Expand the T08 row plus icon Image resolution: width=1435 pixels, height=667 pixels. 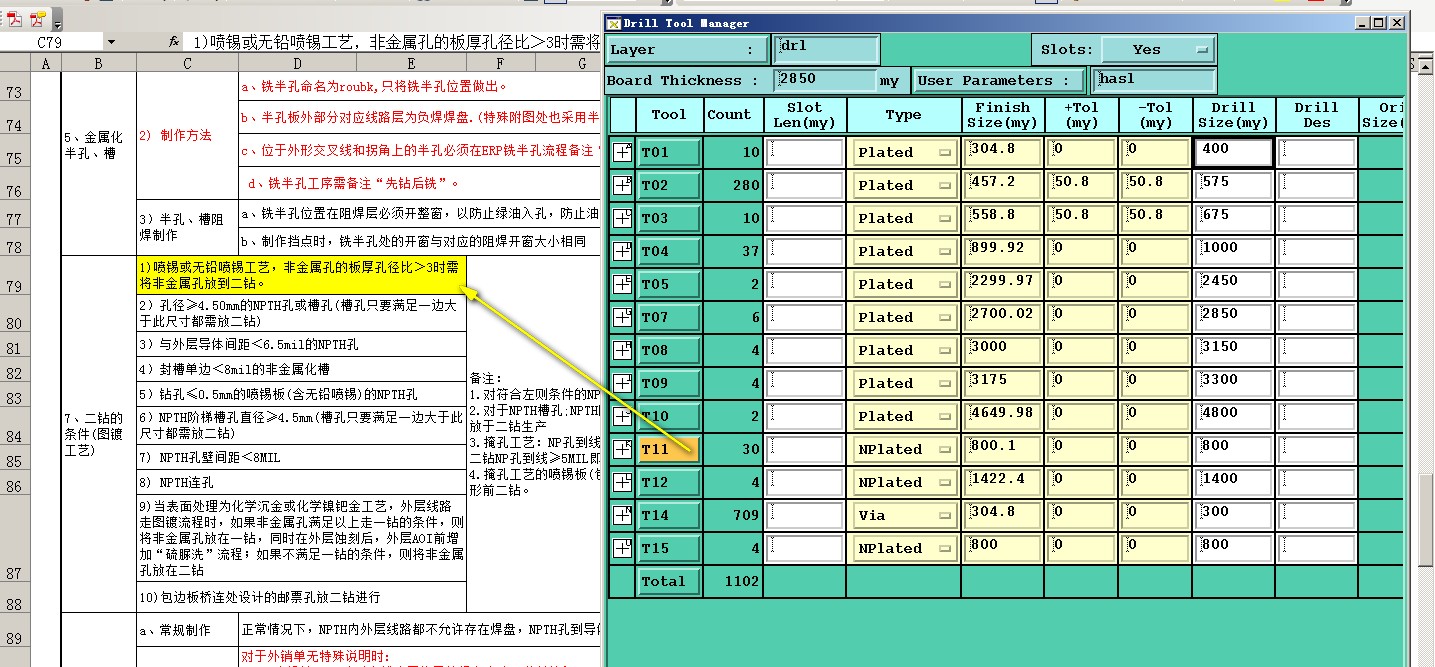[622, 351]
